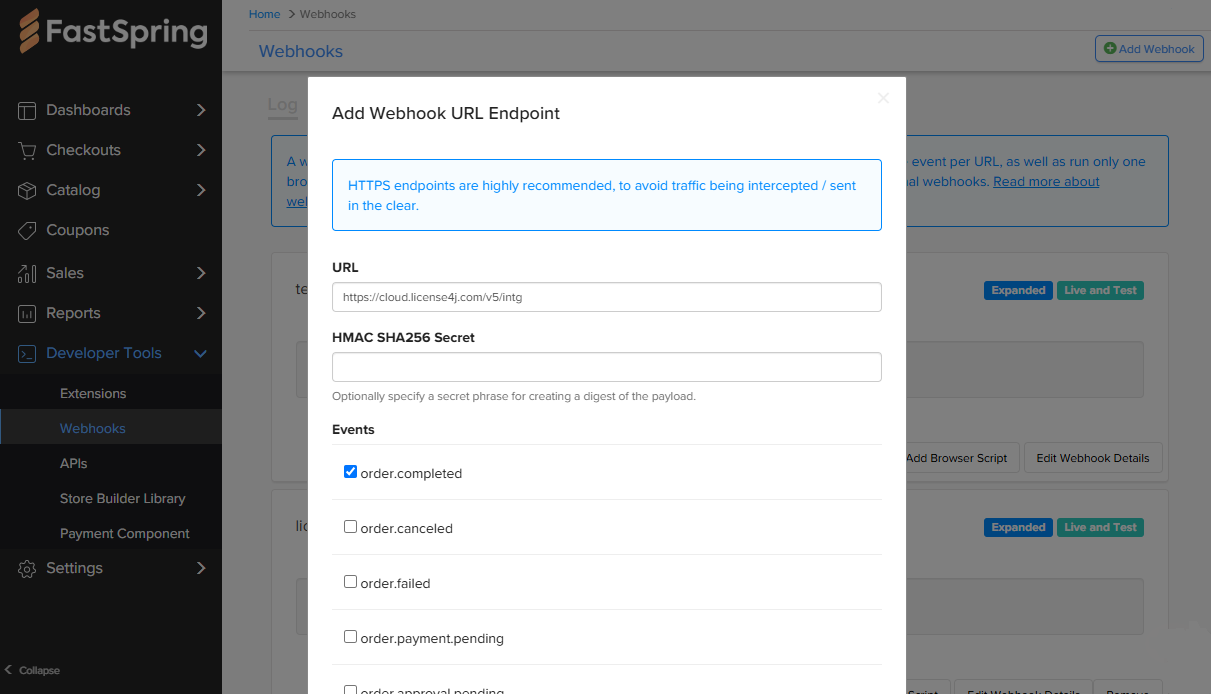This screenshot has height=694, width=1211.
Task: Click the Coupons tag icon
Action: pos(28,230)
